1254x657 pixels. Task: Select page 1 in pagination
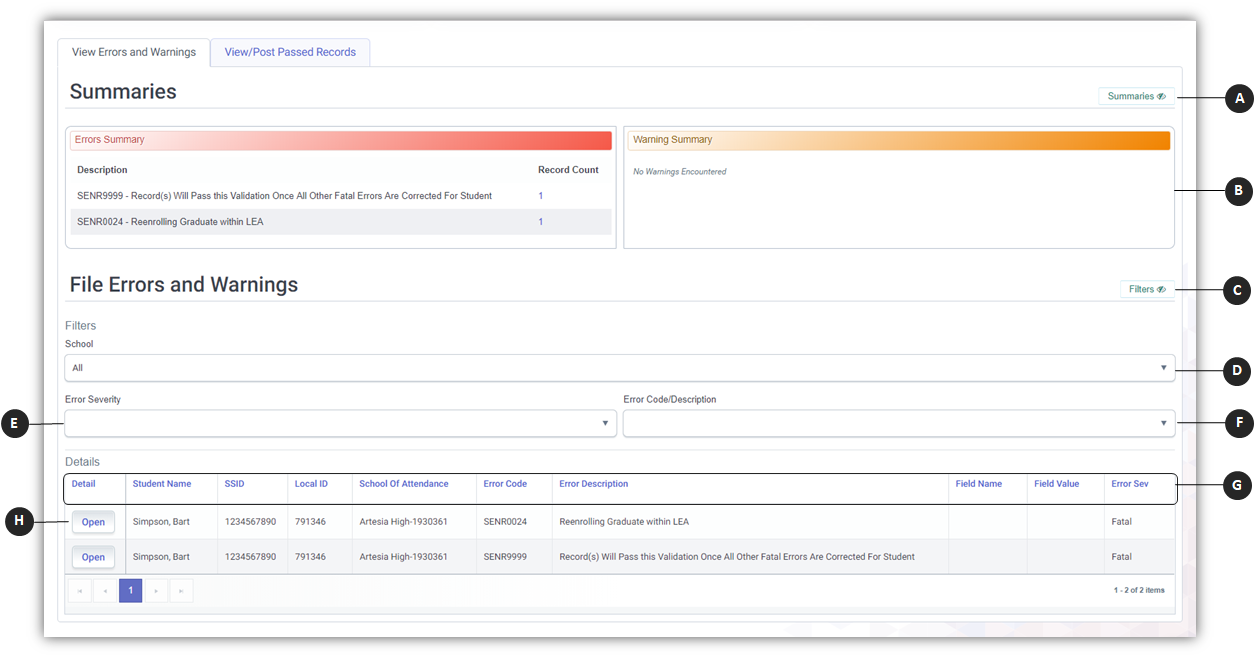(130, 591)
